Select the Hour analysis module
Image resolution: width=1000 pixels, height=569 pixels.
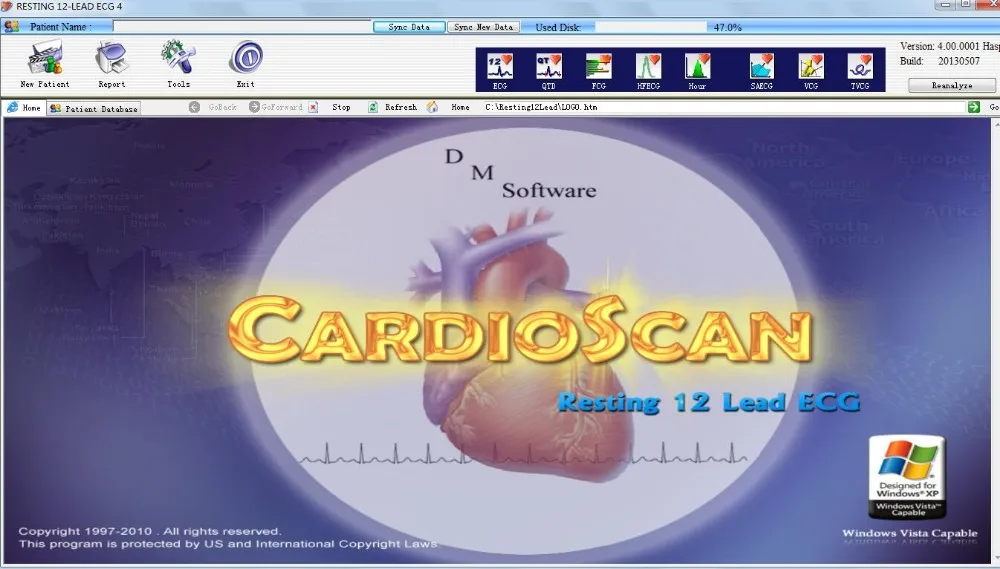point(697,71)
